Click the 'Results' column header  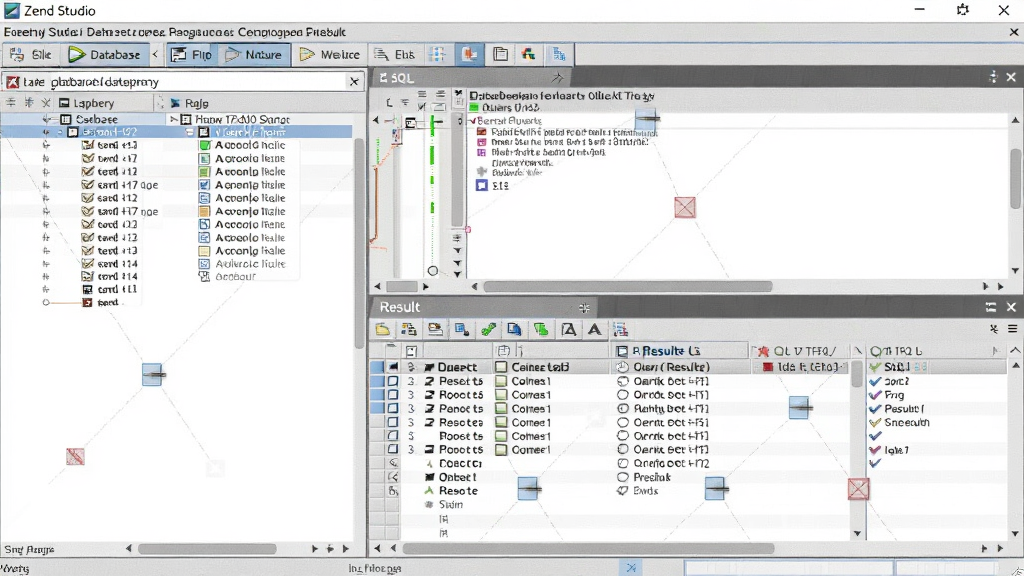click(679, 351)
